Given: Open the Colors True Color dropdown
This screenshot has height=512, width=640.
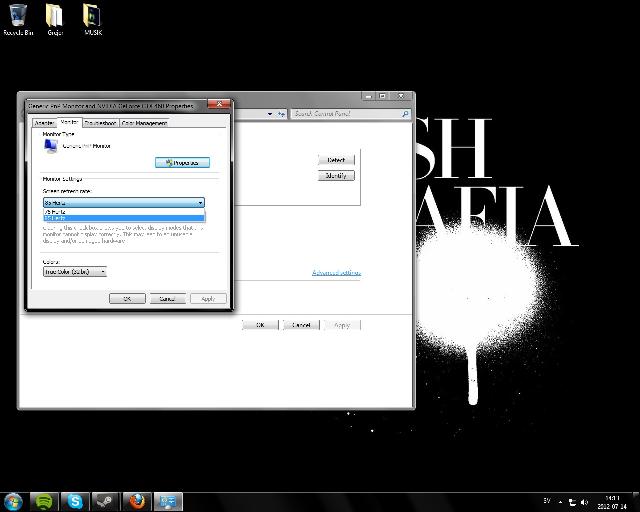Looking at the screenshot, I should [x=75, y=272].
